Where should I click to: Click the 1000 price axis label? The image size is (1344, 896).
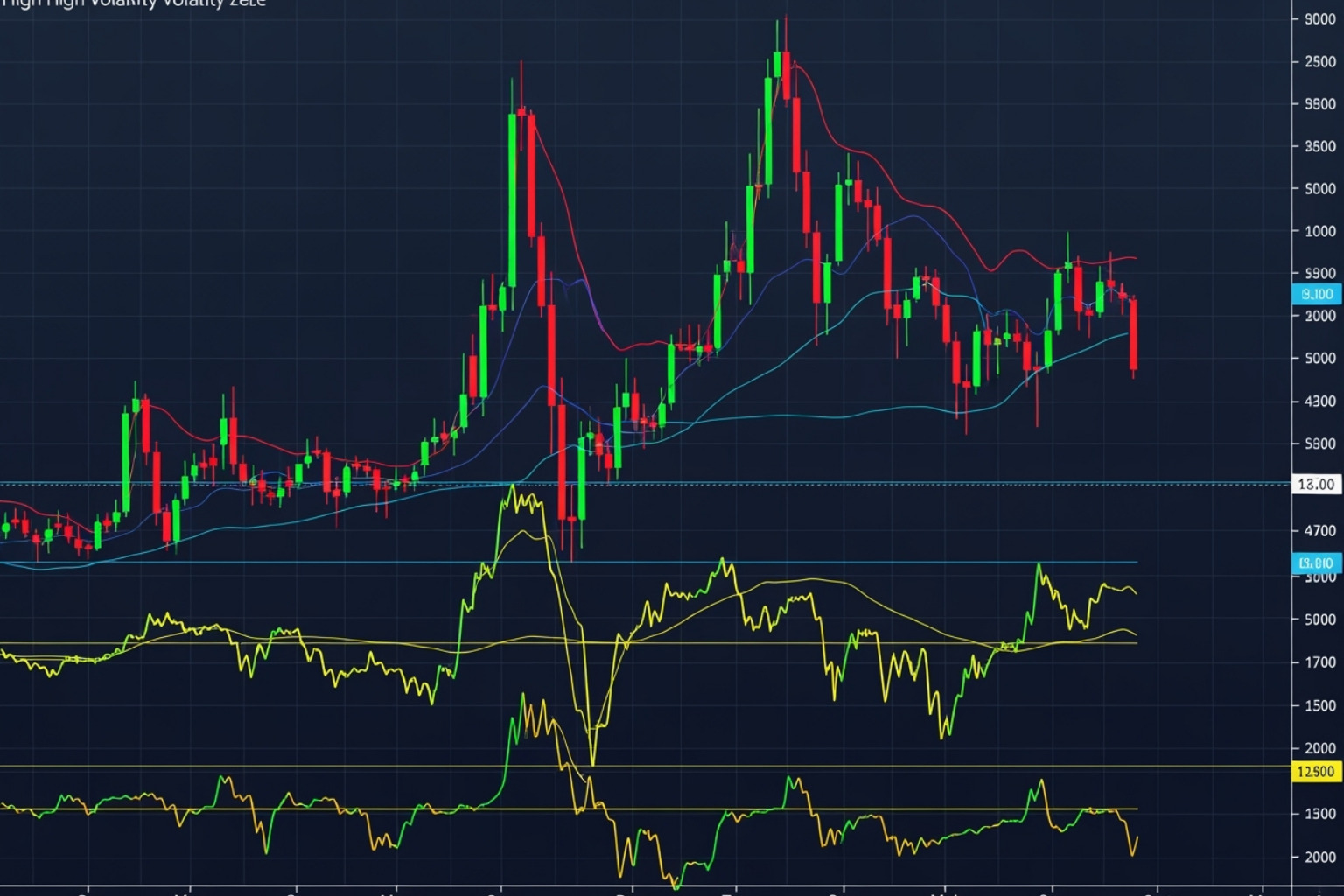[x=1319, y=231]
